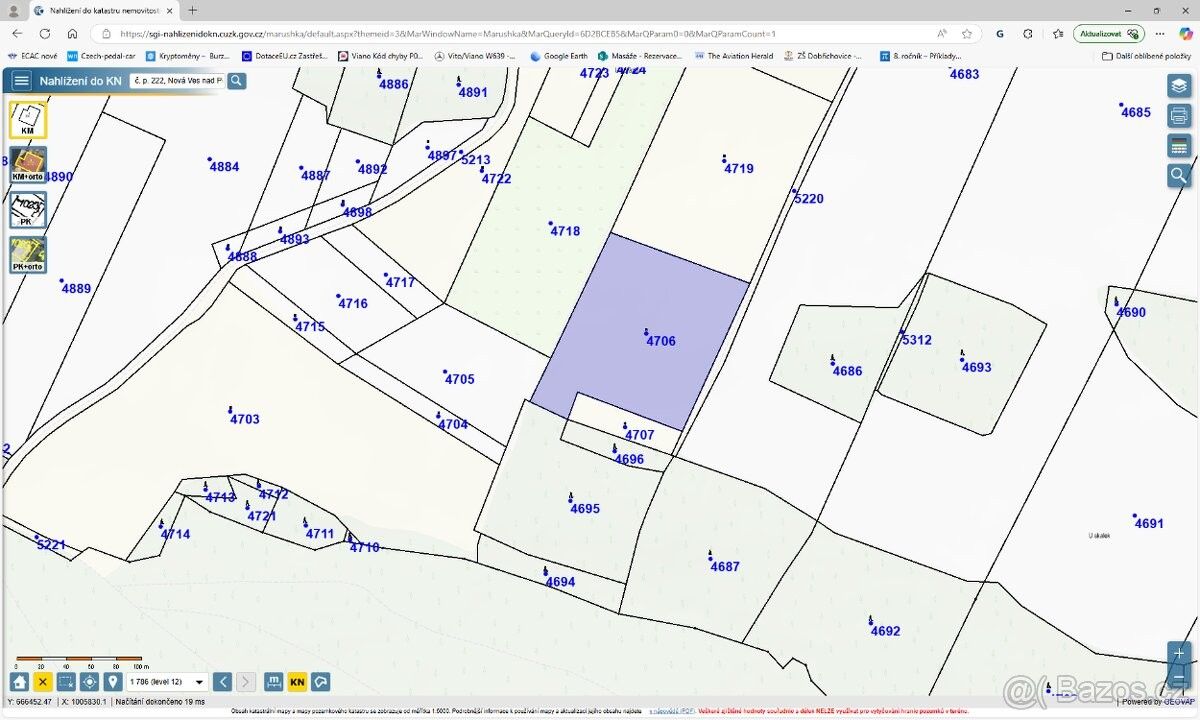Click the parcel search input field
This screenshot has height=720, width=1200.
point(177,81)
